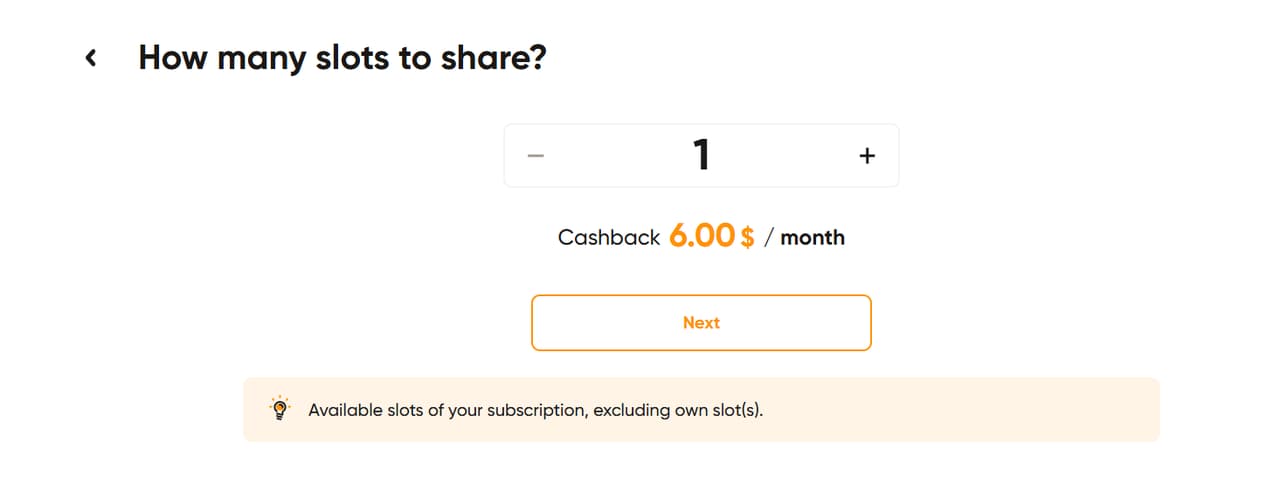This screenshot has height=477, width=1280.
Task: Go back using the left chevron arrow
Action: click(91, 58)
